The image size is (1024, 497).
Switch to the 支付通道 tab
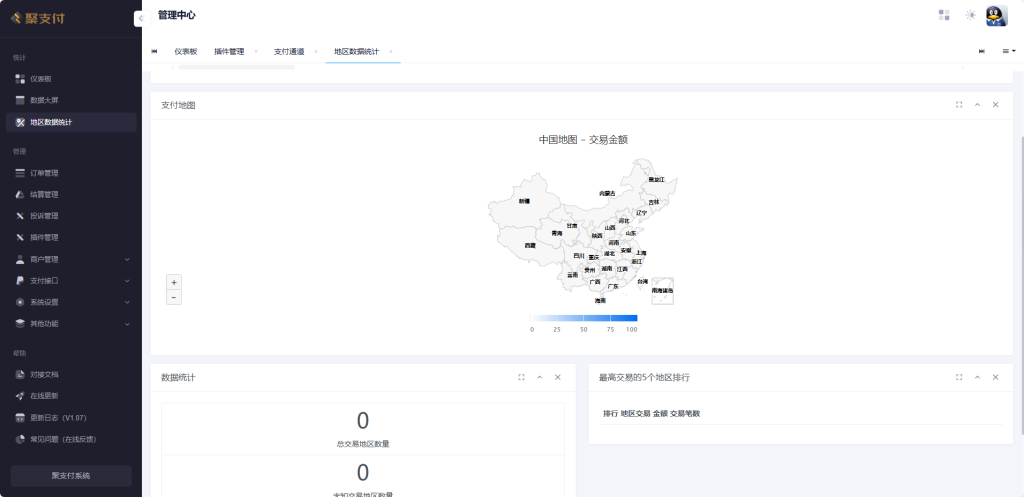289,52
